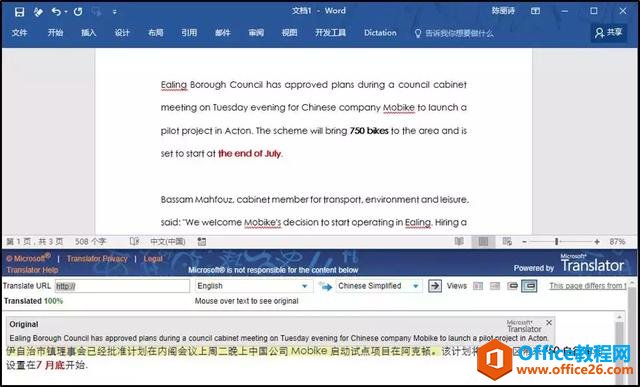Select the first Views side-by-side layout icon
The height and width of the screenshot is (387, 640).
[478, 286]
